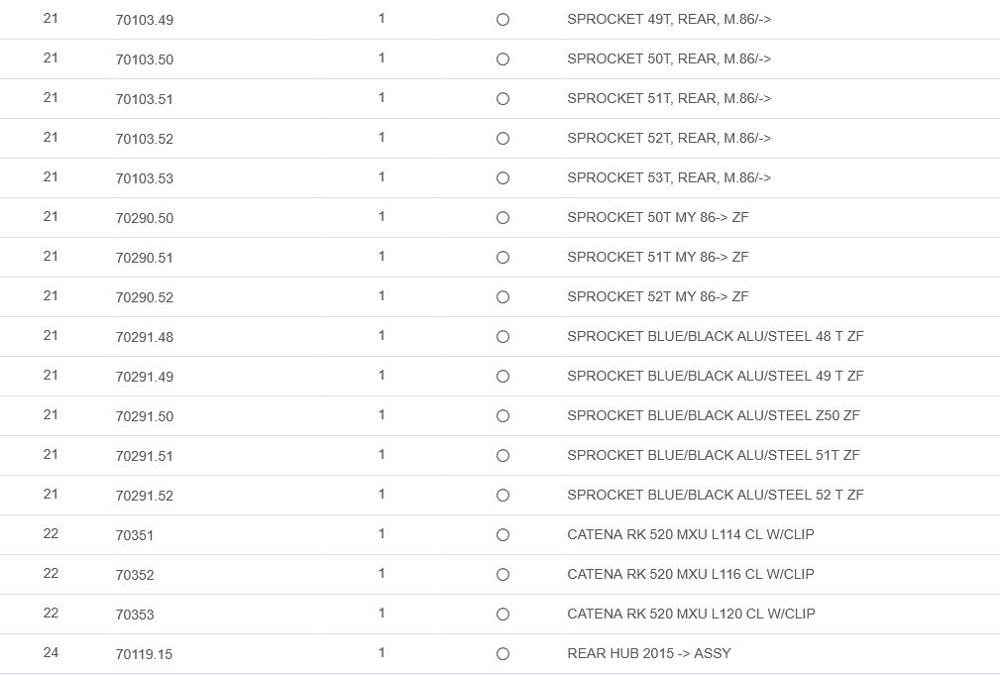
Task: Choose radio button for part 70290.51
Action: click(503, 257)
